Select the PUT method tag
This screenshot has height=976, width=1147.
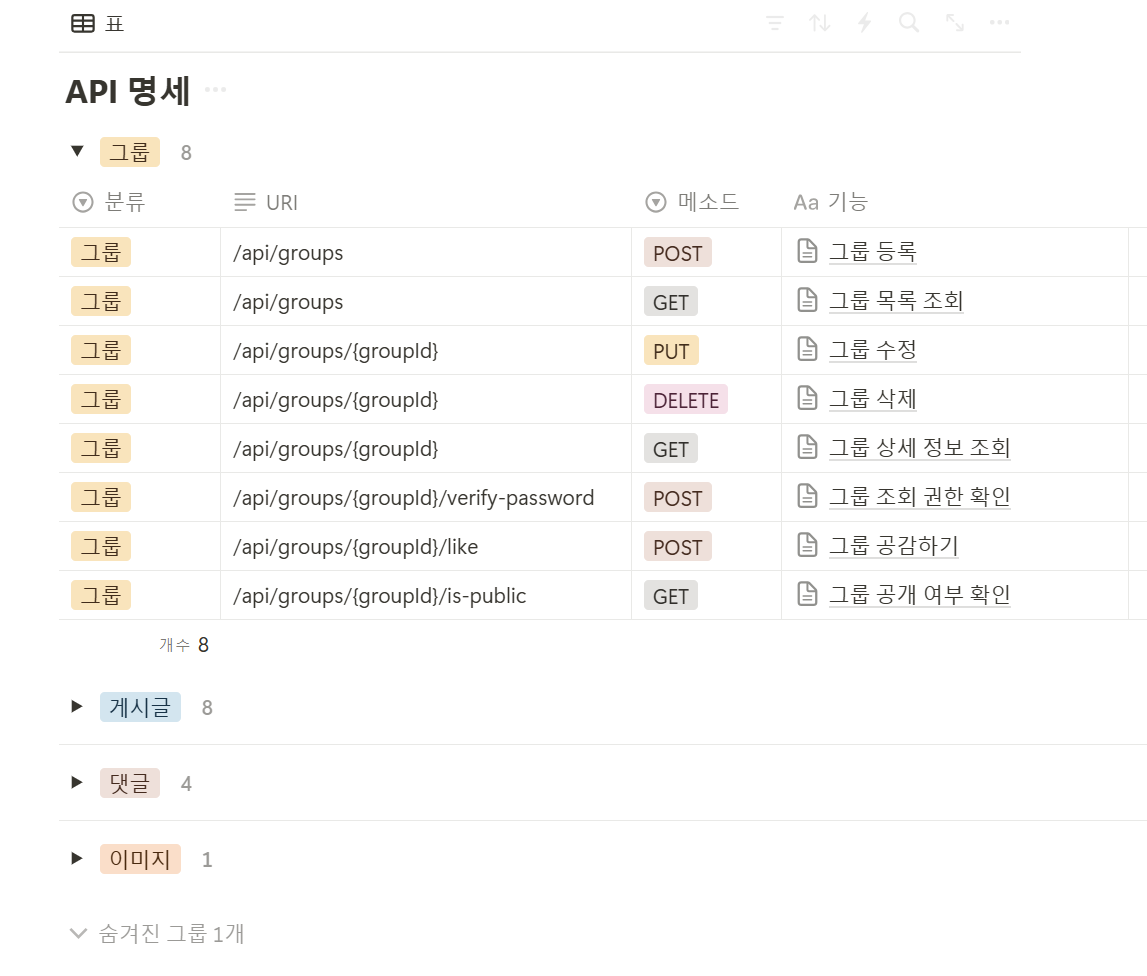(x=671, y=351)
